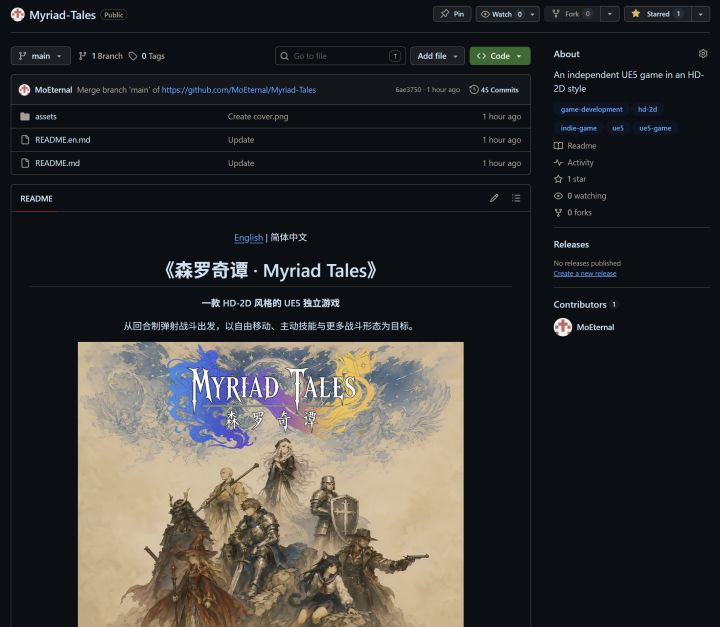Open the green Code dropdown
The image size is (720, 627).
click(x=500, y=56)
